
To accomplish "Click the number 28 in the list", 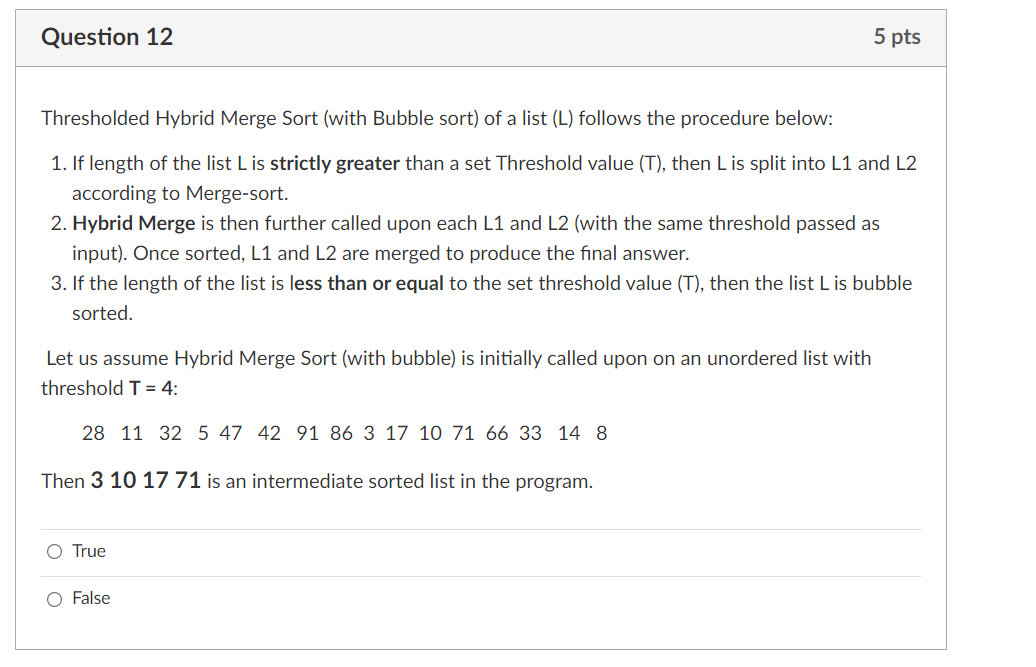I will [93, 433].
